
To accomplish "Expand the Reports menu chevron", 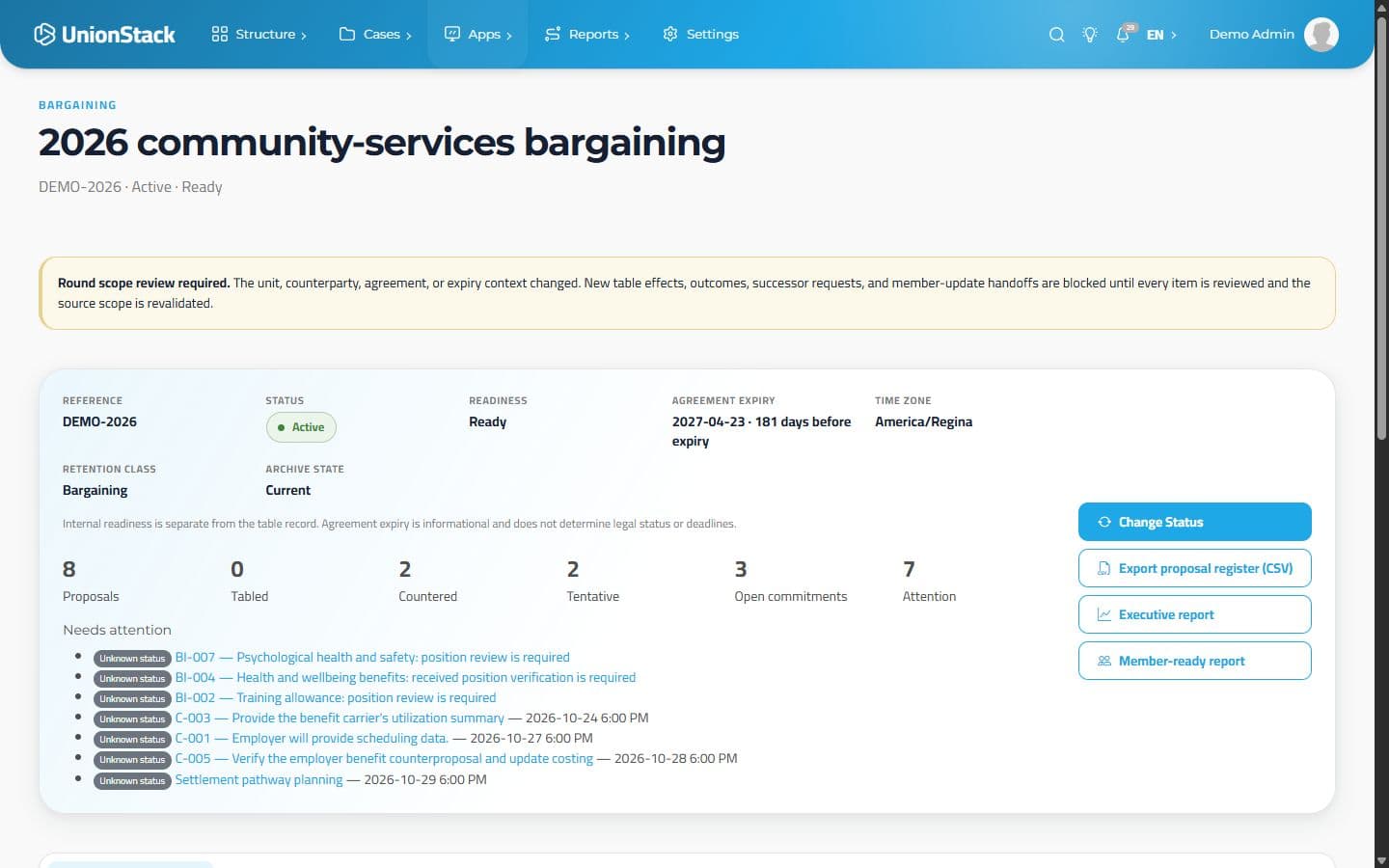I will tap(627, 36).
